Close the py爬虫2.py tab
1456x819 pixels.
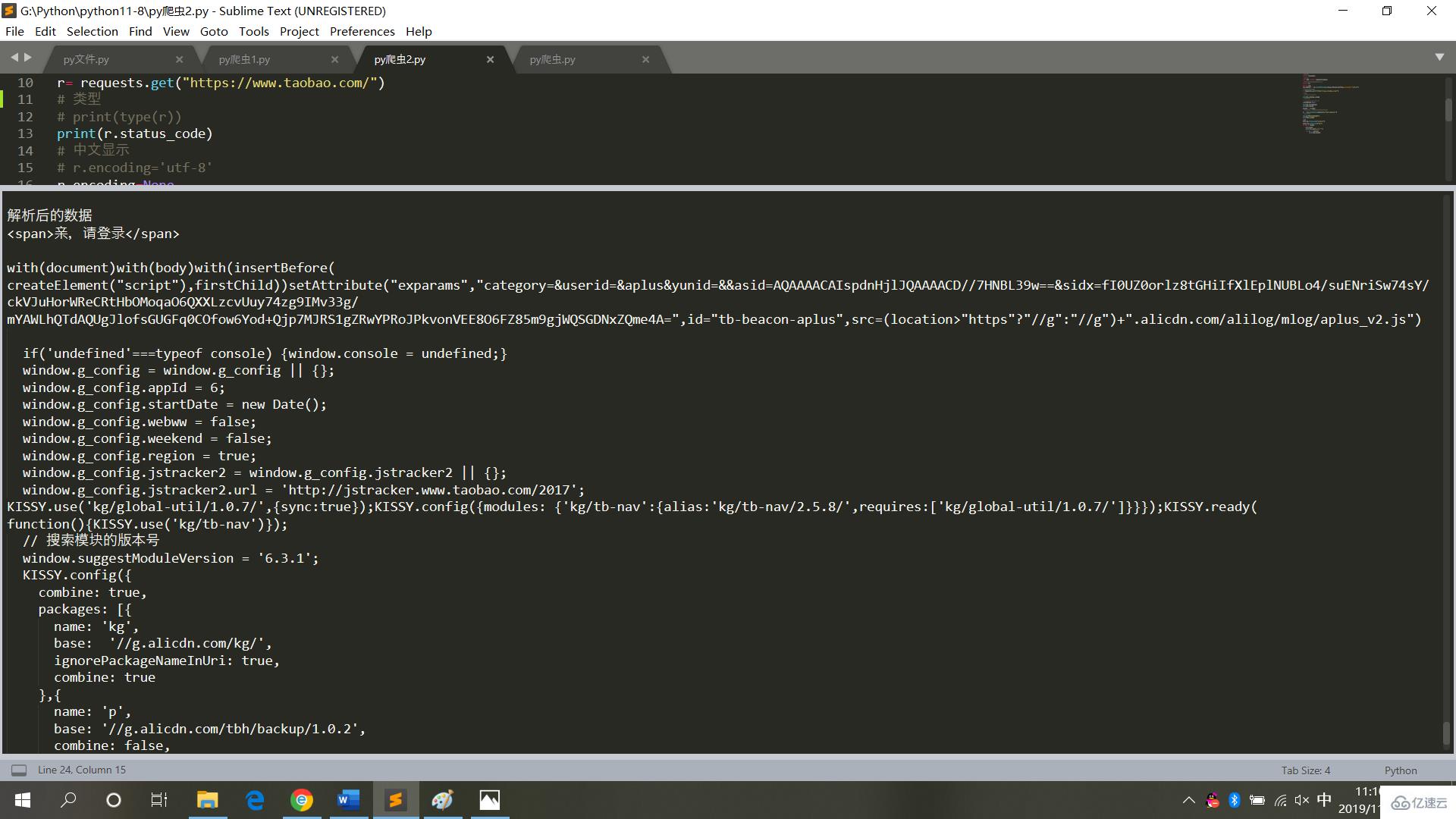[x=490, y=59]
